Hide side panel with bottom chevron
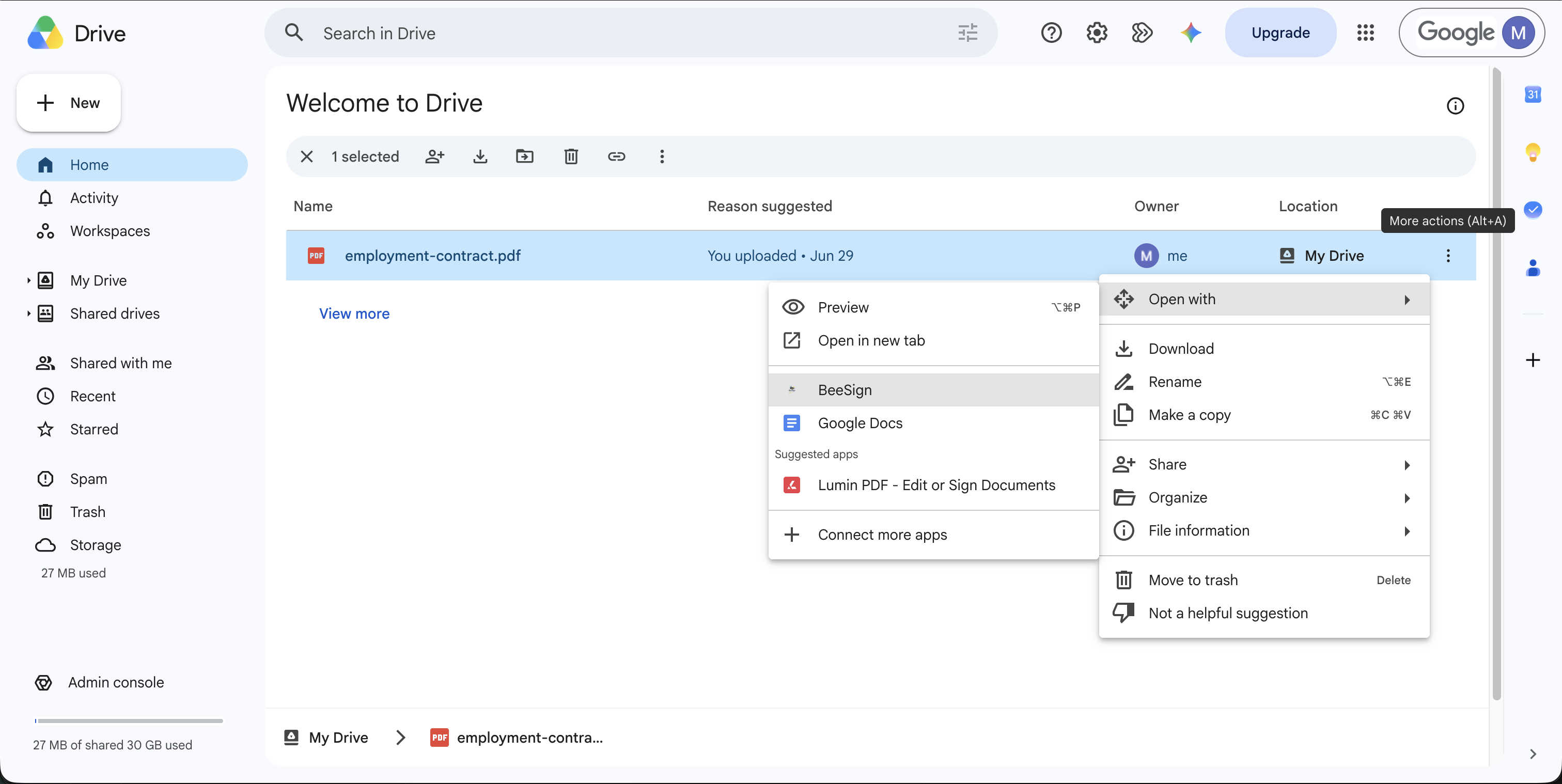Screen dimensions: 1562x784 (1532, 754)
